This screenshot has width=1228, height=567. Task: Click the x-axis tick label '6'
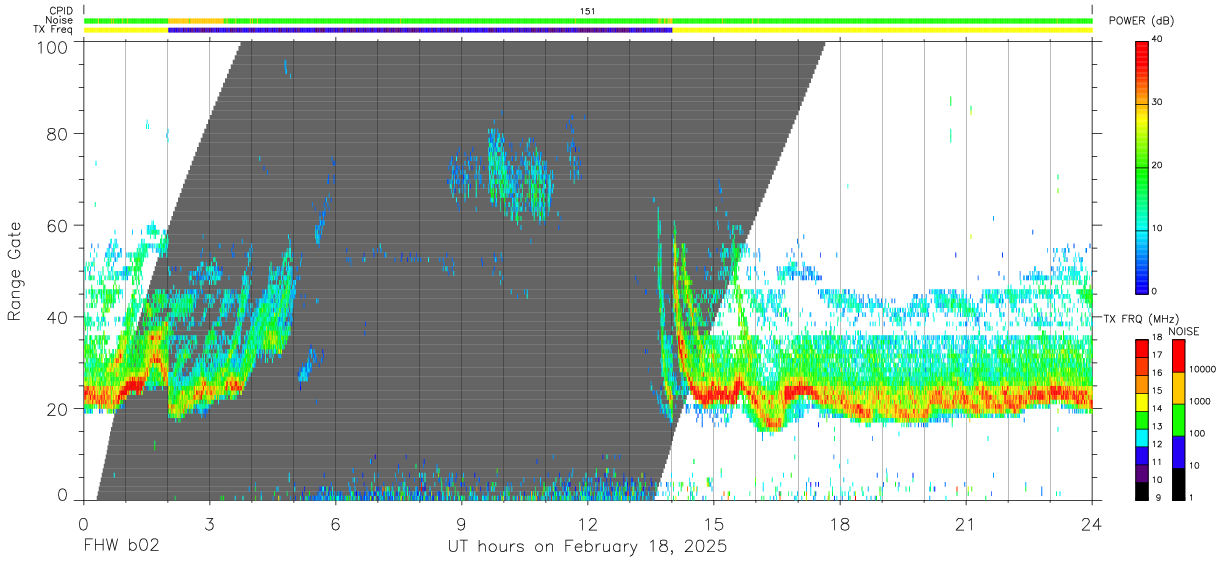335,523
